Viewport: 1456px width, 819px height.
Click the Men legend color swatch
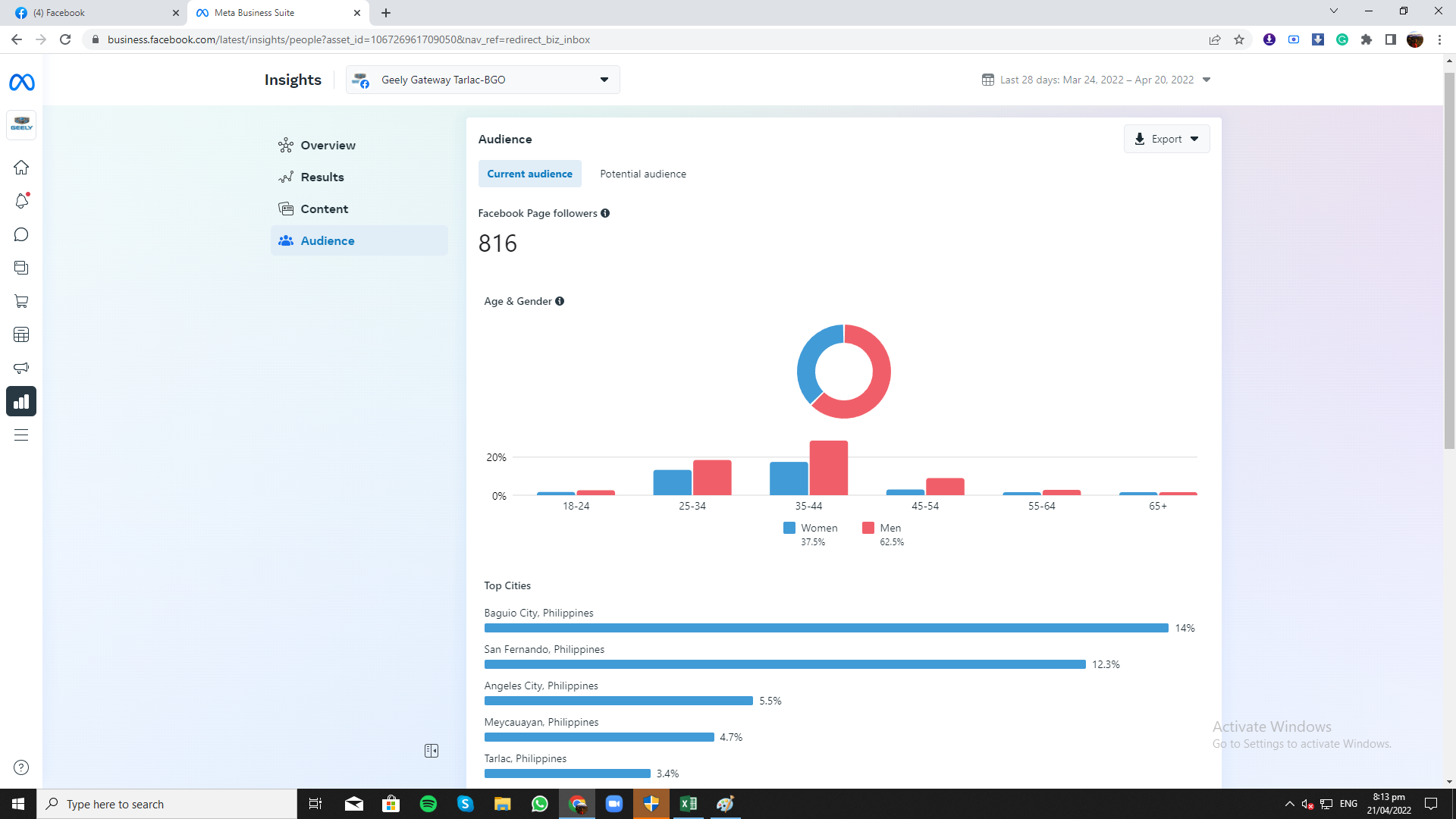click(868, 528)
